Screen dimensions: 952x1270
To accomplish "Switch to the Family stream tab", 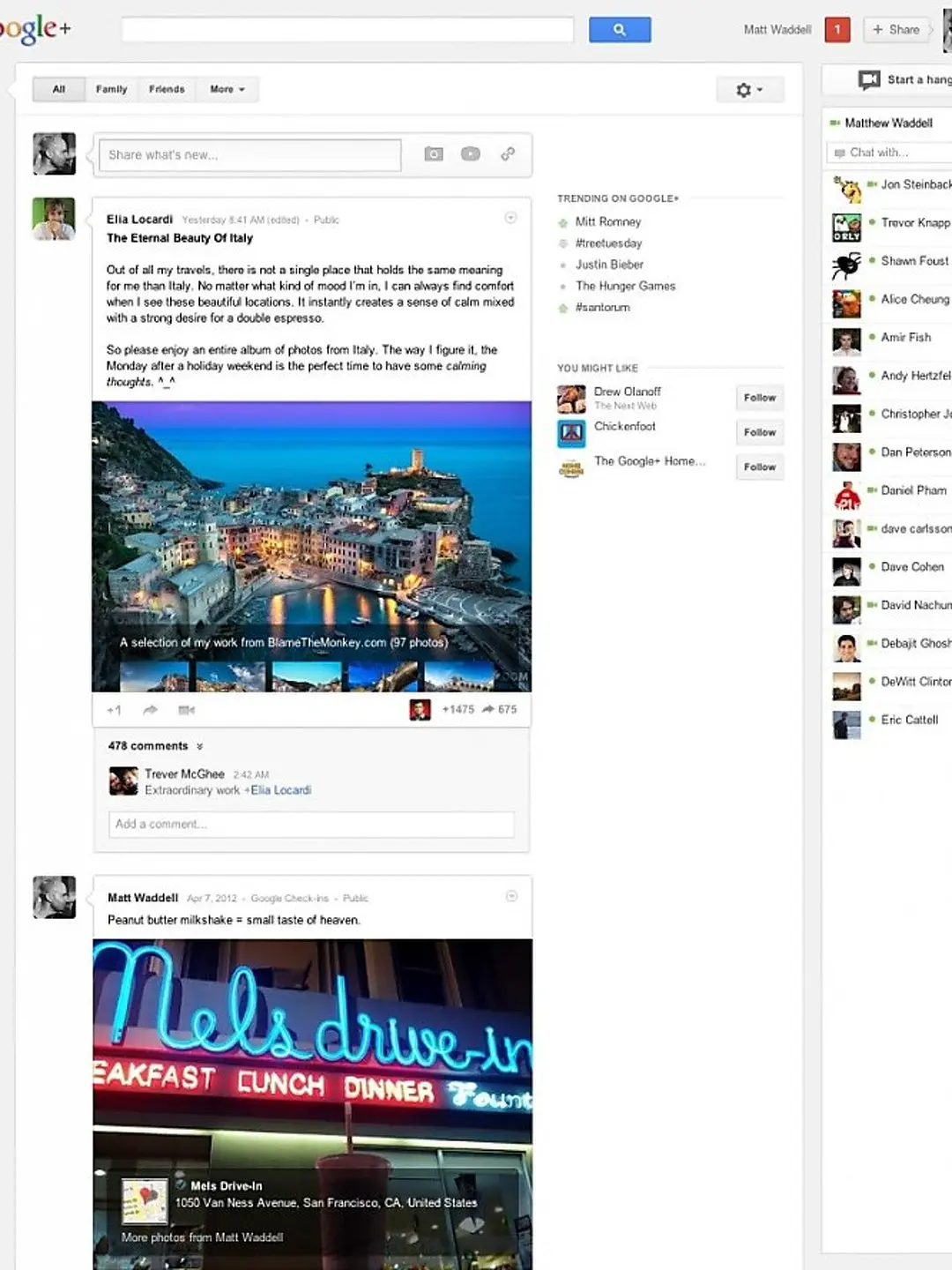I will [111, 89].
